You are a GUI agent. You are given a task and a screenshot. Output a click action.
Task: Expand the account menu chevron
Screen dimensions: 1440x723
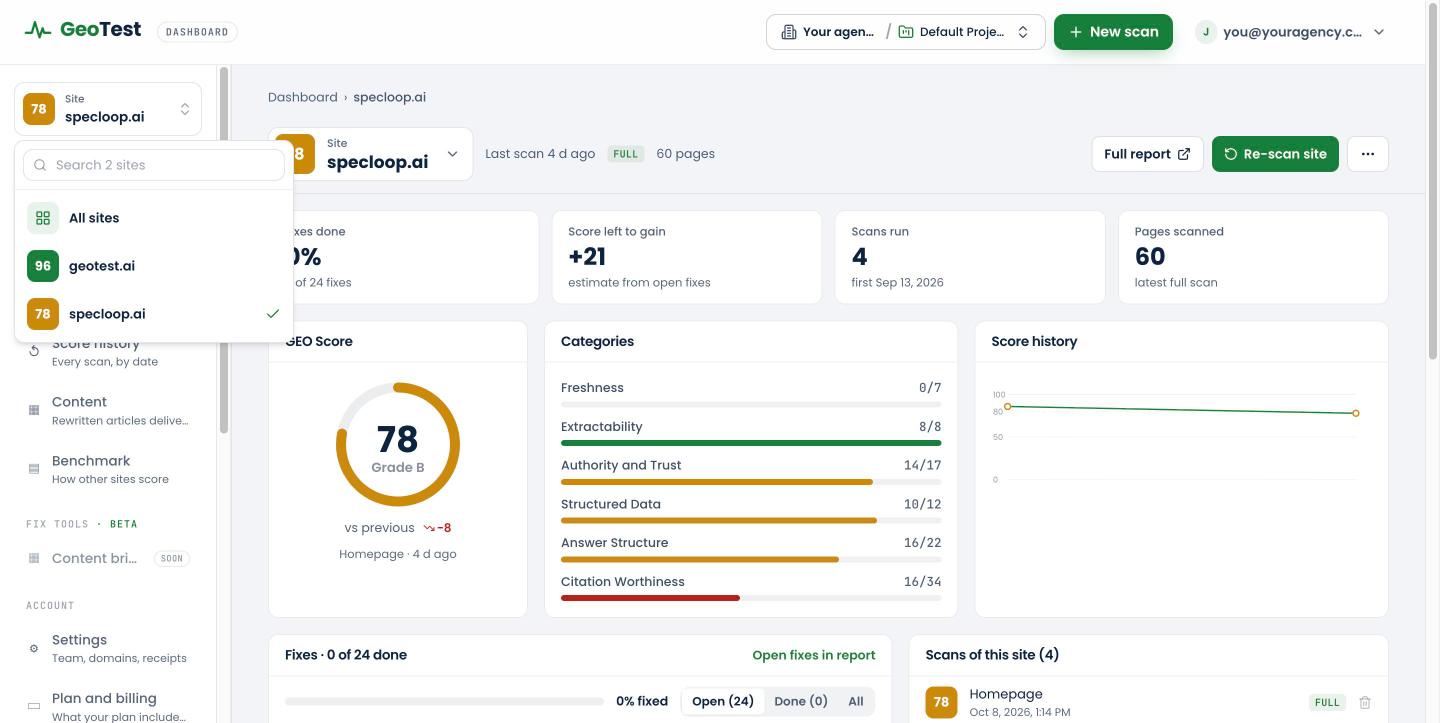pyautogui.click(x=1379, y=32)
